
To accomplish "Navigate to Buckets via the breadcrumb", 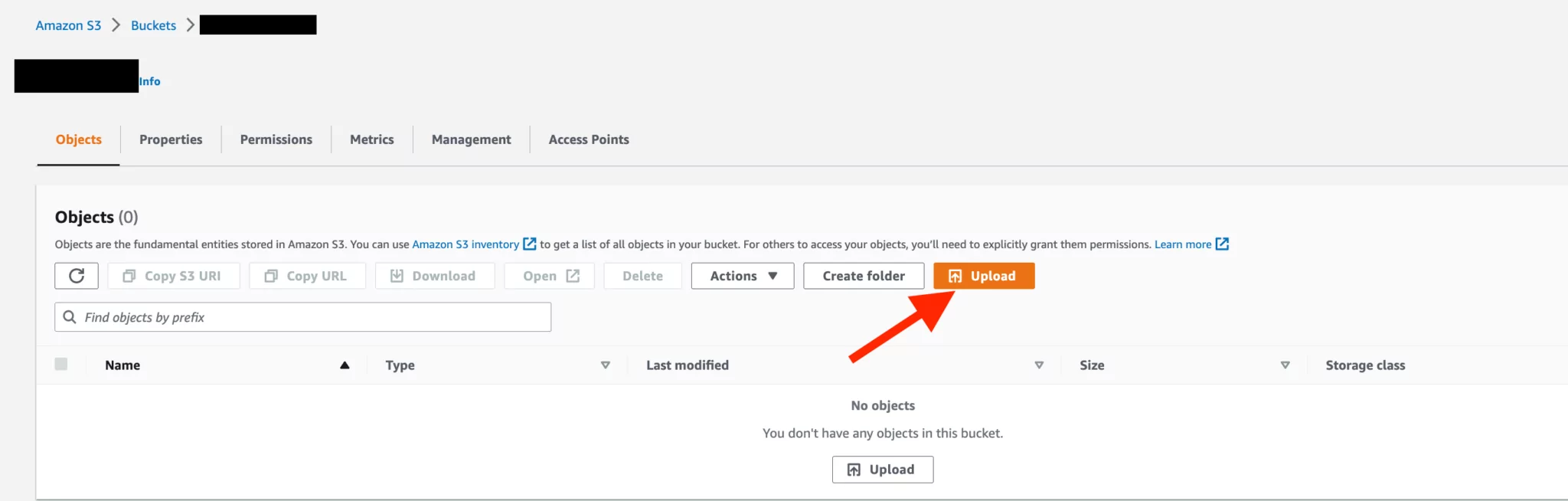I will click(x=152, y=25).
